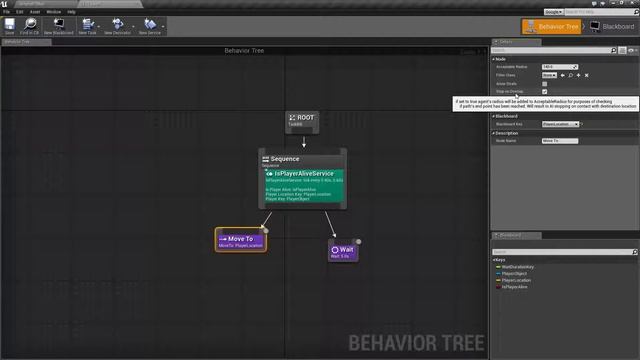Click the property matrix grid icon
The height and width of the screenshot is (360, 640).
[622, 50]
